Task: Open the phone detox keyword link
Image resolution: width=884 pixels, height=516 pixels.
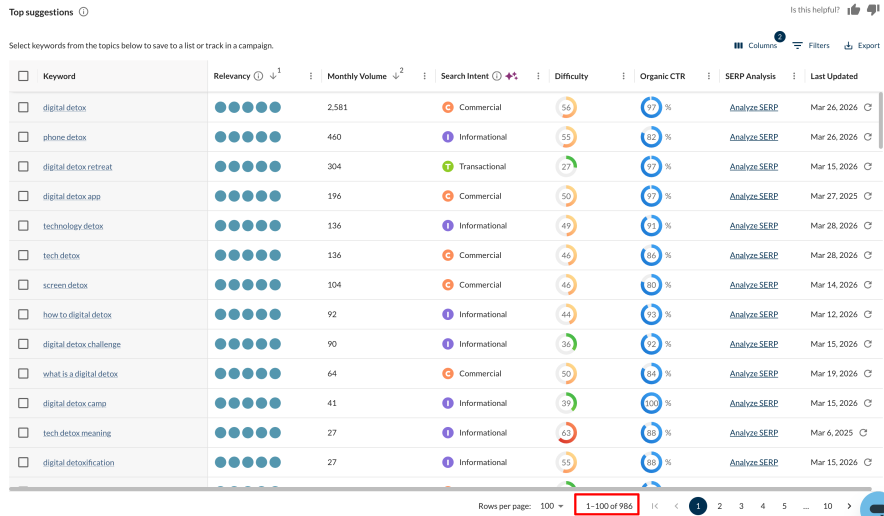Action: [64, 137]
